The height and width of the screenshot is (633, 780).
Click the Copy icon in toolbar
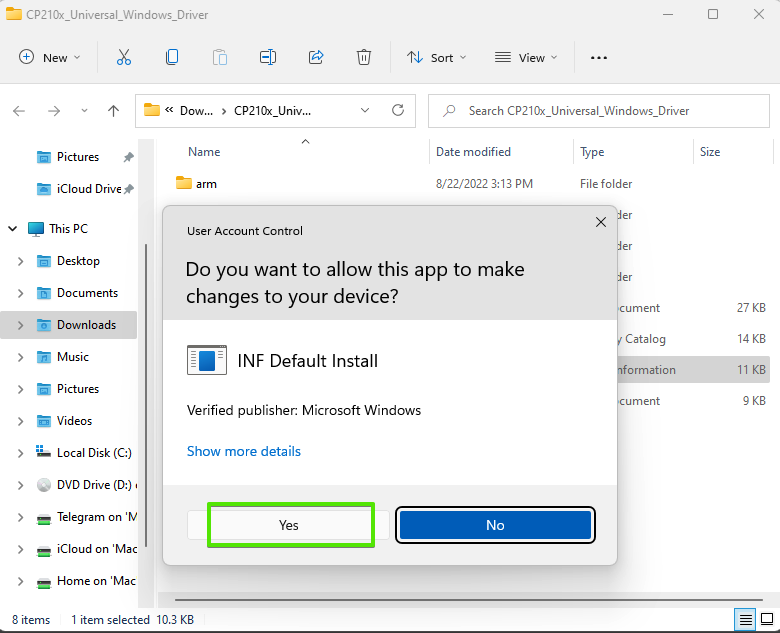pos(172,58)
